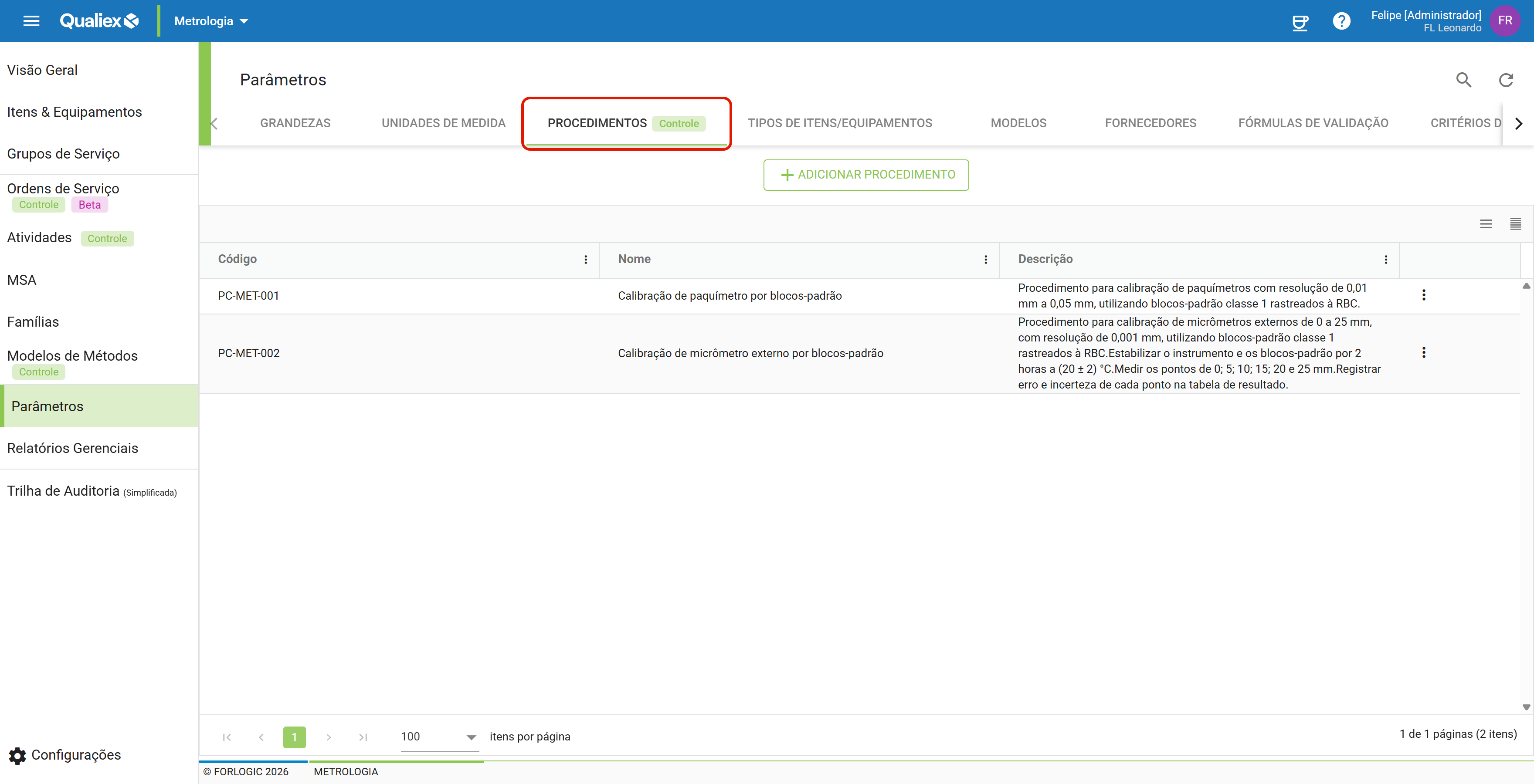
Task: Click the PC-MET-001 code cell
Action: click(248, 296)
